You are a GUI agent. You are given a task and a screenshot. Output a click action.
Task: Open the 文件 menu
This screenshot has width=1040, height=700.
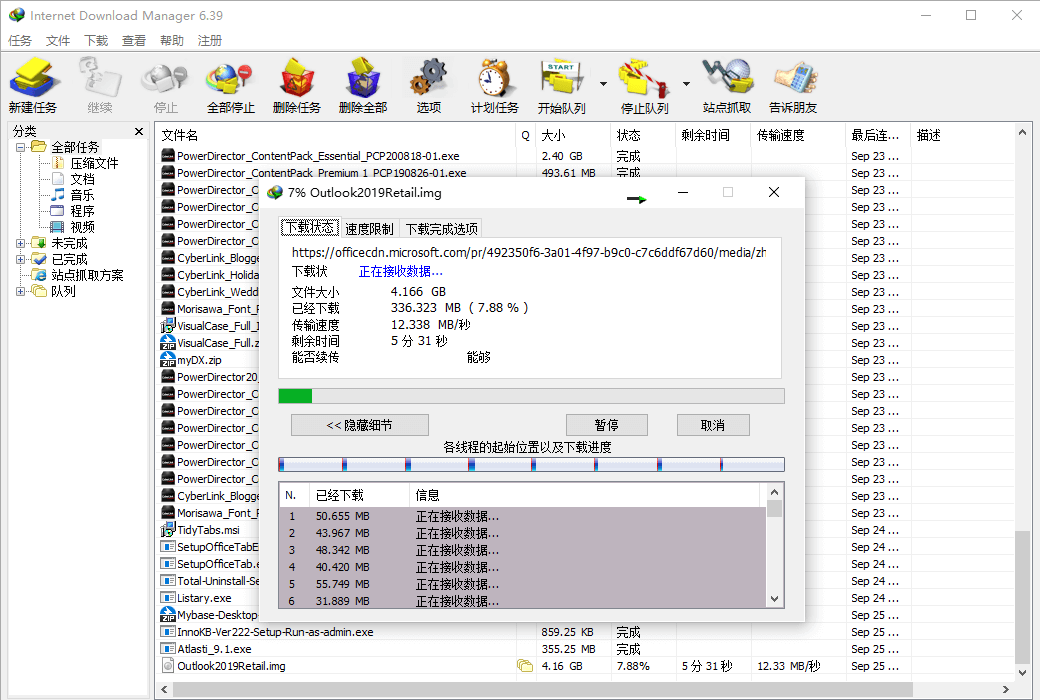point(58,40)
